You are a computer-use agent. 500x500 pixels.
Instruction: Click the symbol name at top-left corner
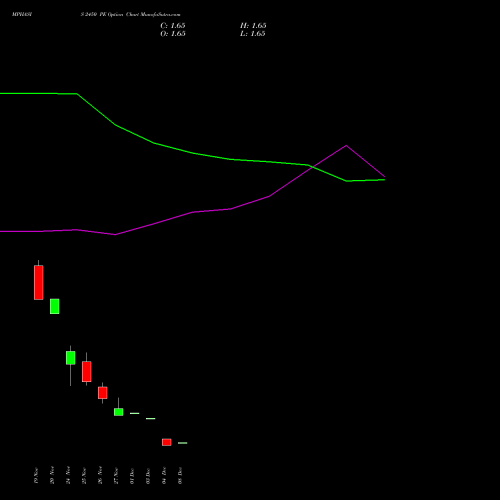pos(22,15)
